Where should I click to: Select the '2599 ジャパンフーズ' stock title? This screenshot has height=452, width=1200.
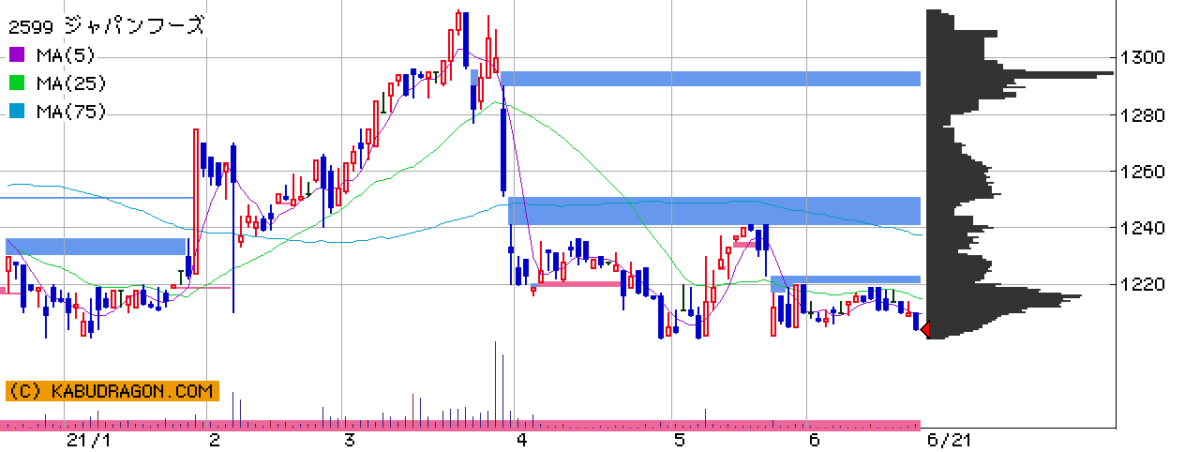[x=105, y=26]
